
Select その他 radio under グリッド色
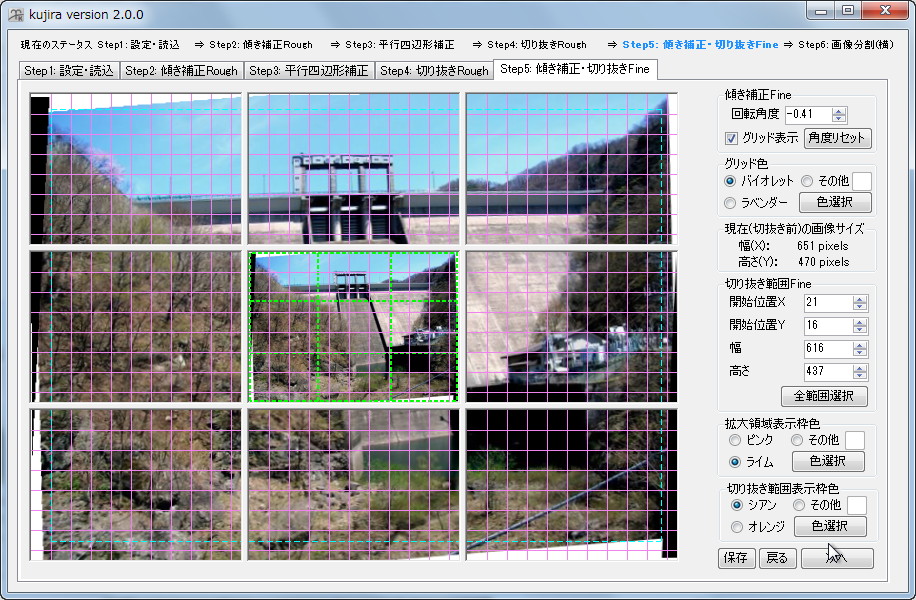tap(807, 181)
